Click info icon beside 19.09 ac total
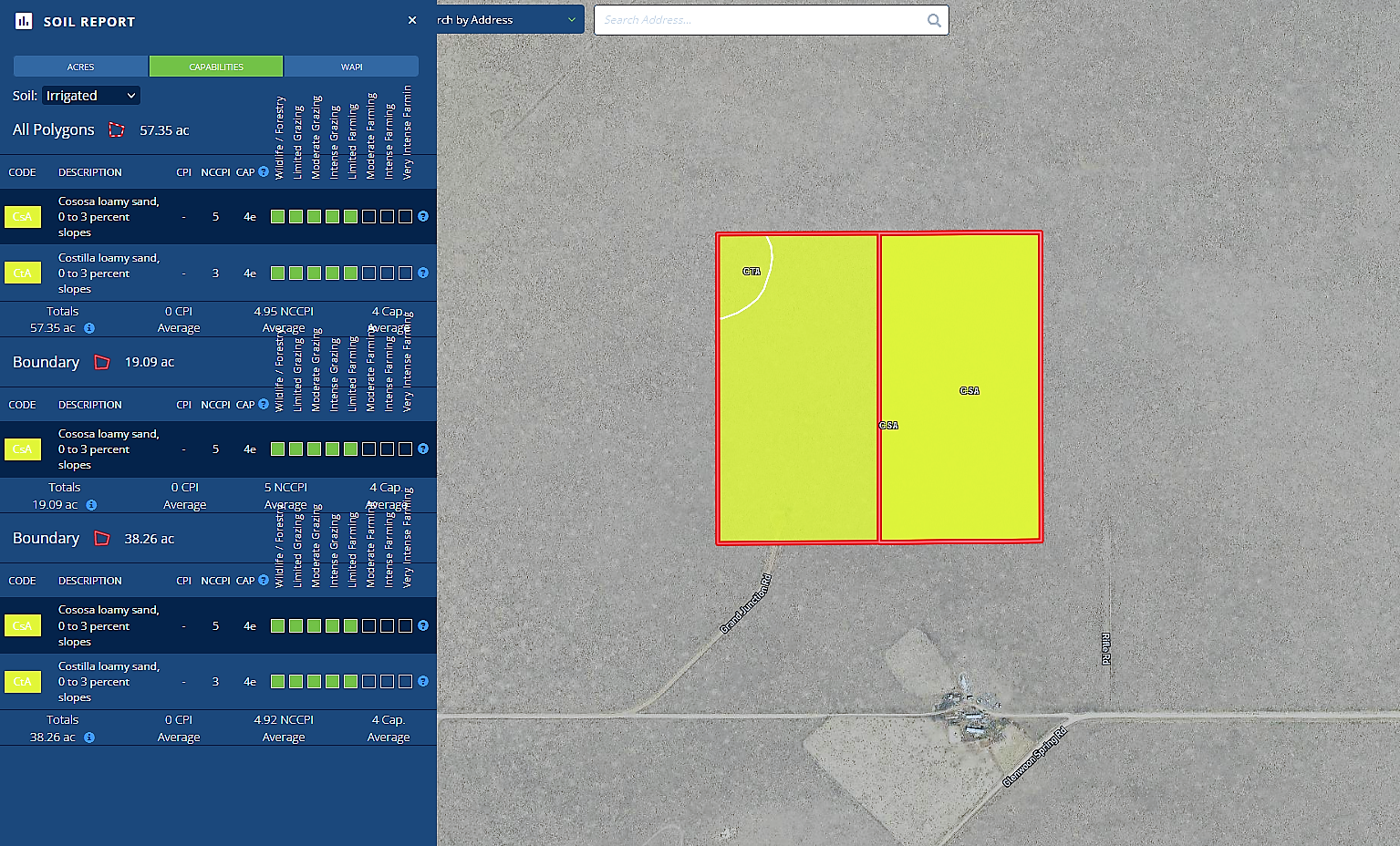1400x846 pixels. pyautogui.click(x=91, y=505)
